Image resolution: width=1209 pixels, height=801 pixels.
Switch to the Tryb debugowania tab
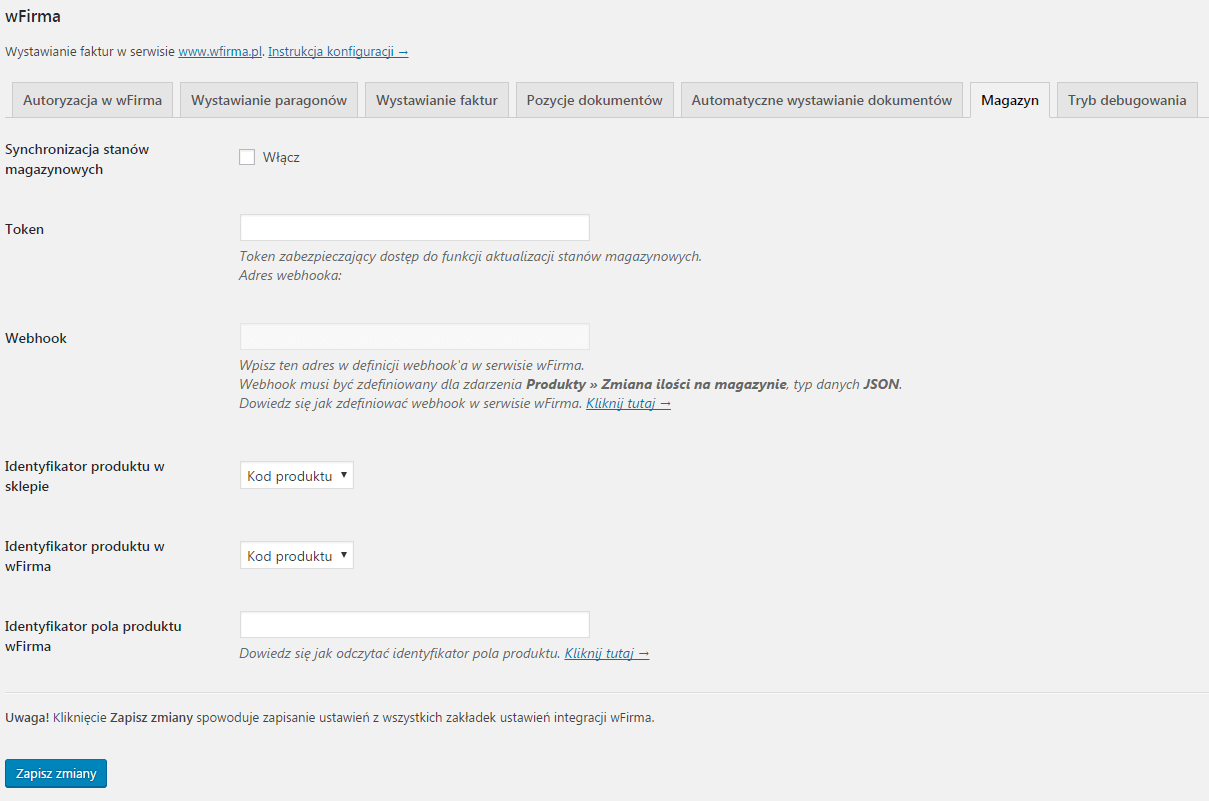coord(1127,100)
